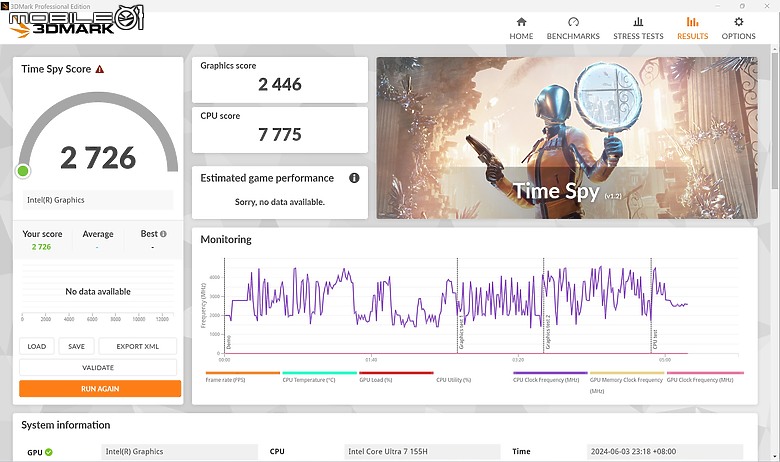This screenshot has width=780, height=462.
Task: Click the SAVE button
Action: [76, 346]
